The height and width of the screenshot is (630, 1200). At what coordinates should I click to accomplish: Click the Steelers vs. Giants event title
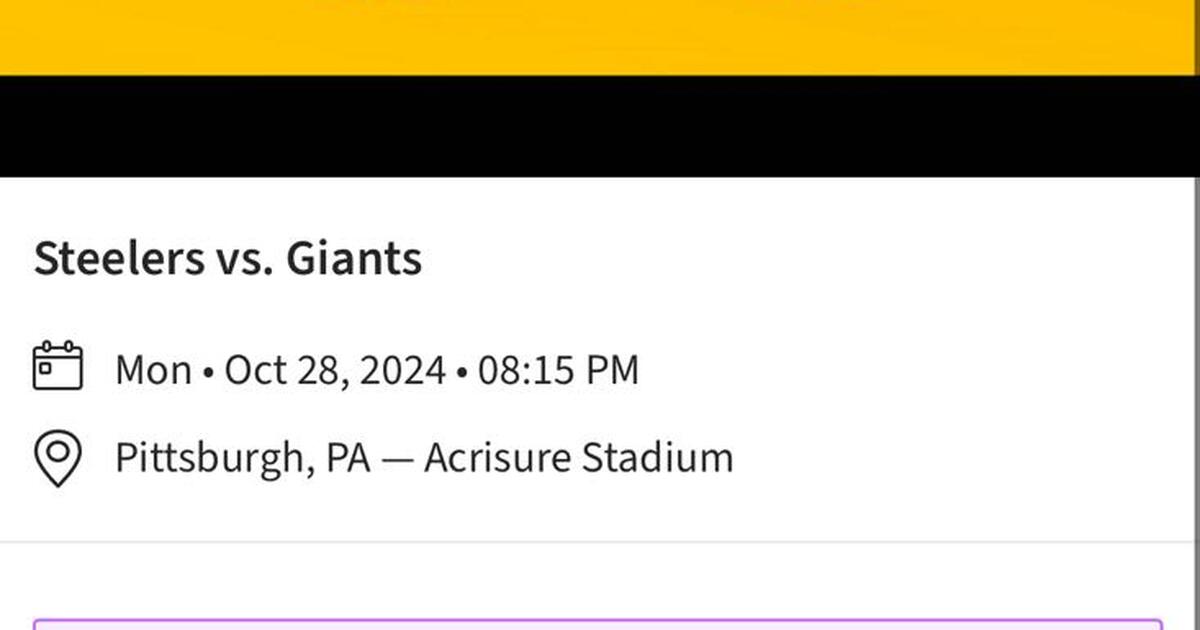[x=229, y=257]
